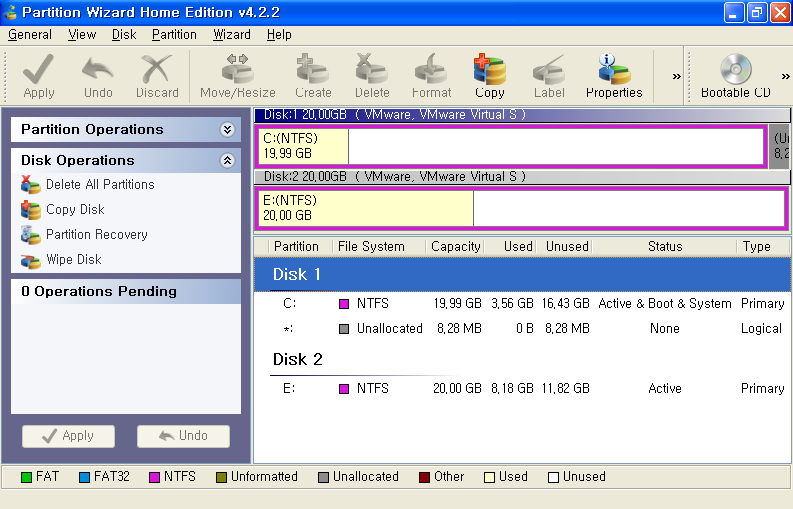
Task: Open the Disk menu
Action: [124, 34]
